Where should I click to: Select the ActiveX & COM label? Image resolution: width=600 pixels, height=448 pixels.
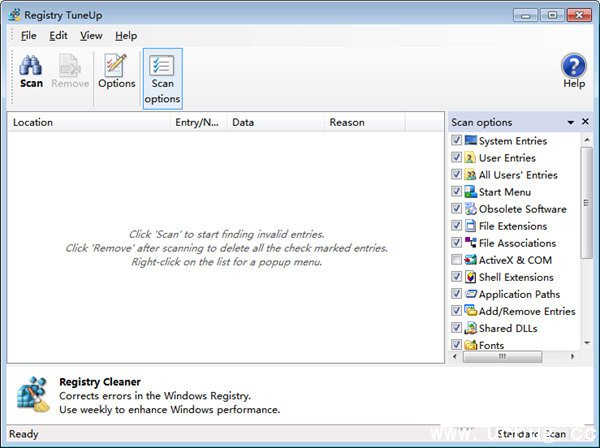515,260
